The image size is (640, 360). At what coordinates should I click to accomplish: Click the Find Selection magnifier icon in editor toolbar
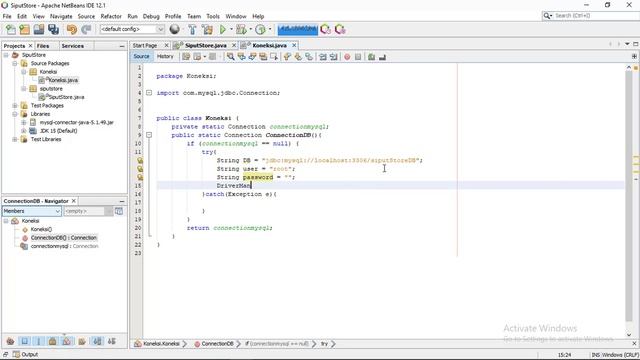point(231,57)
